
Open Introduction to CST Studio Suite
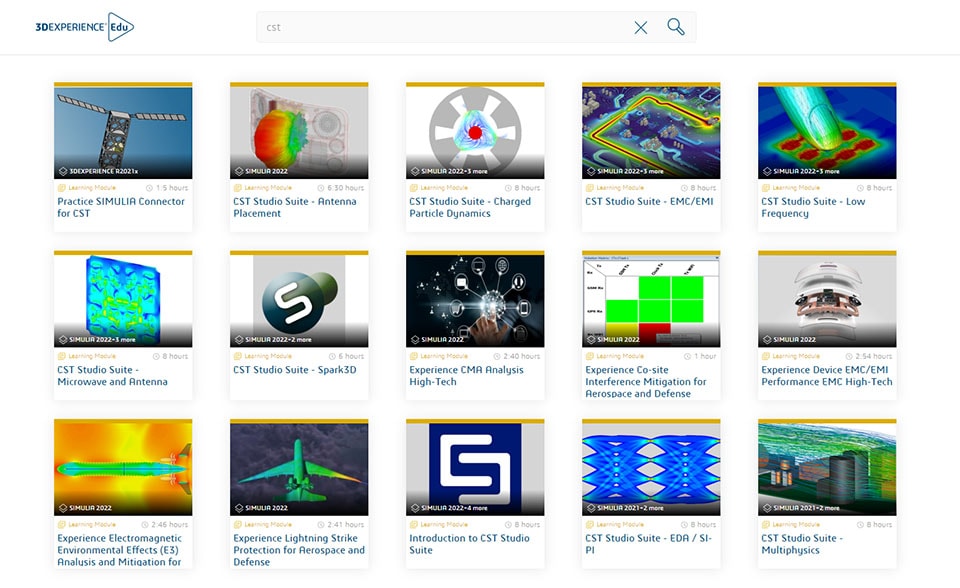pos(469,543)
